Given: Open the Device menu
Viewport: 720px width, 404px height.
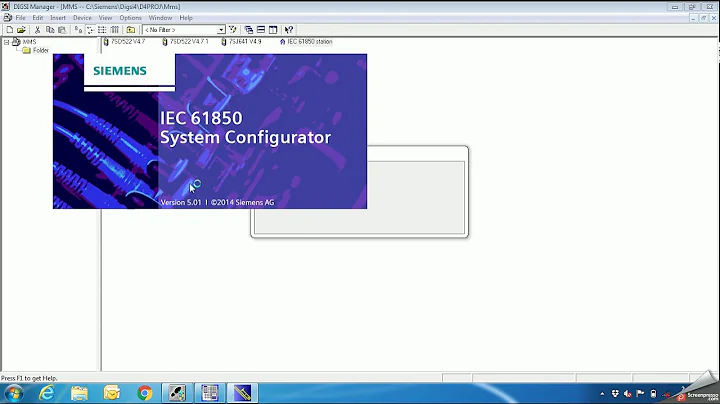Looking at the screenshot, I should [x=82, y=18].
